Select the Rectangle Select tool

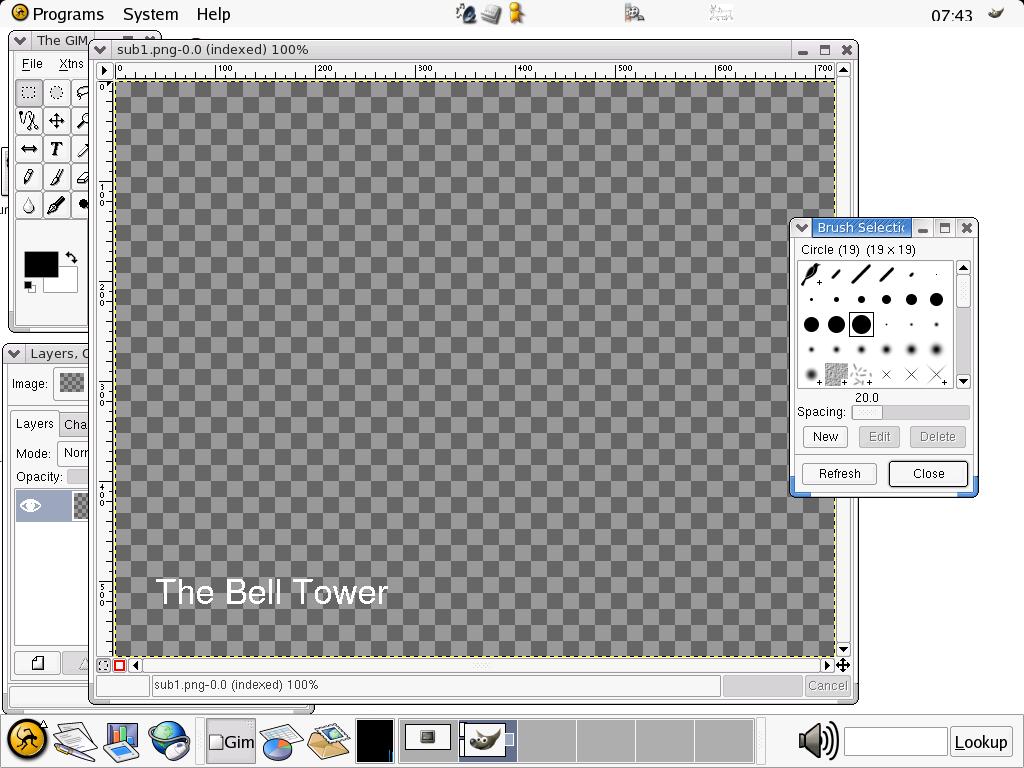coord(29,93)
